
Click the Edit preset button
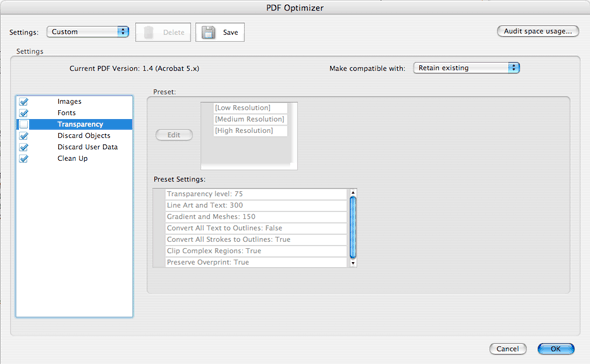coord(174,135)
